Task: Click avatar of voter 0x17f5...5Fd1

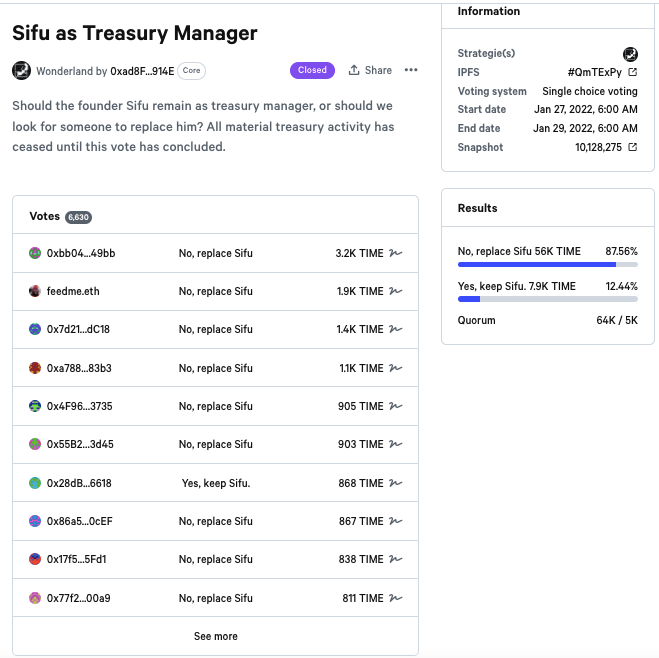Action: [35, 559]
